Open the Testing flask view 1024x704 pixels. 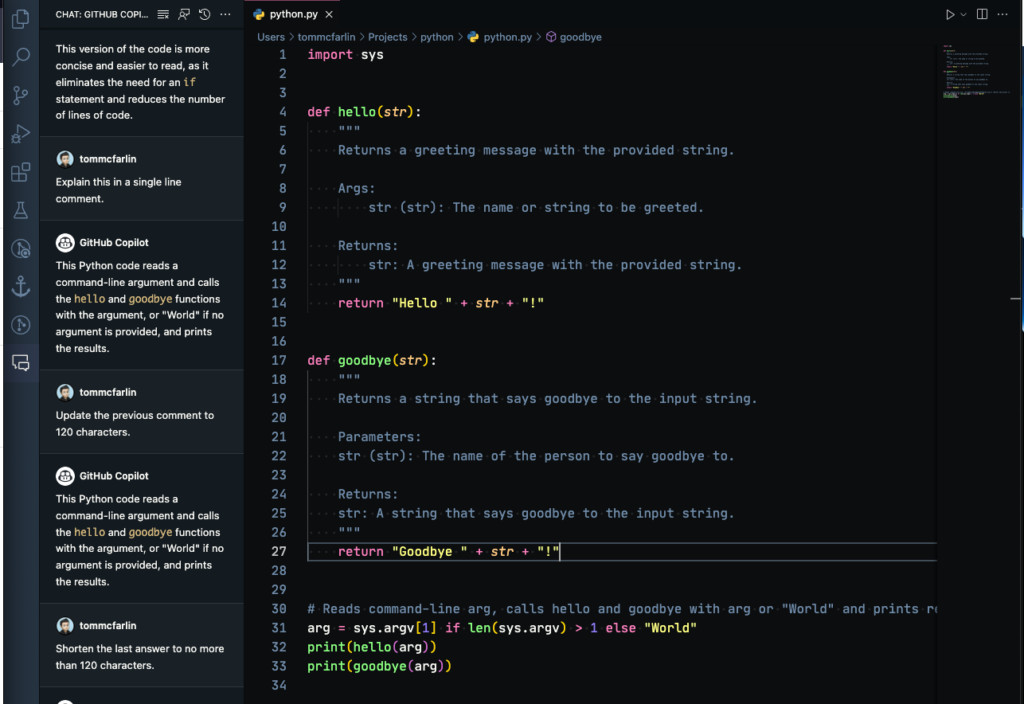pos(21,210)
